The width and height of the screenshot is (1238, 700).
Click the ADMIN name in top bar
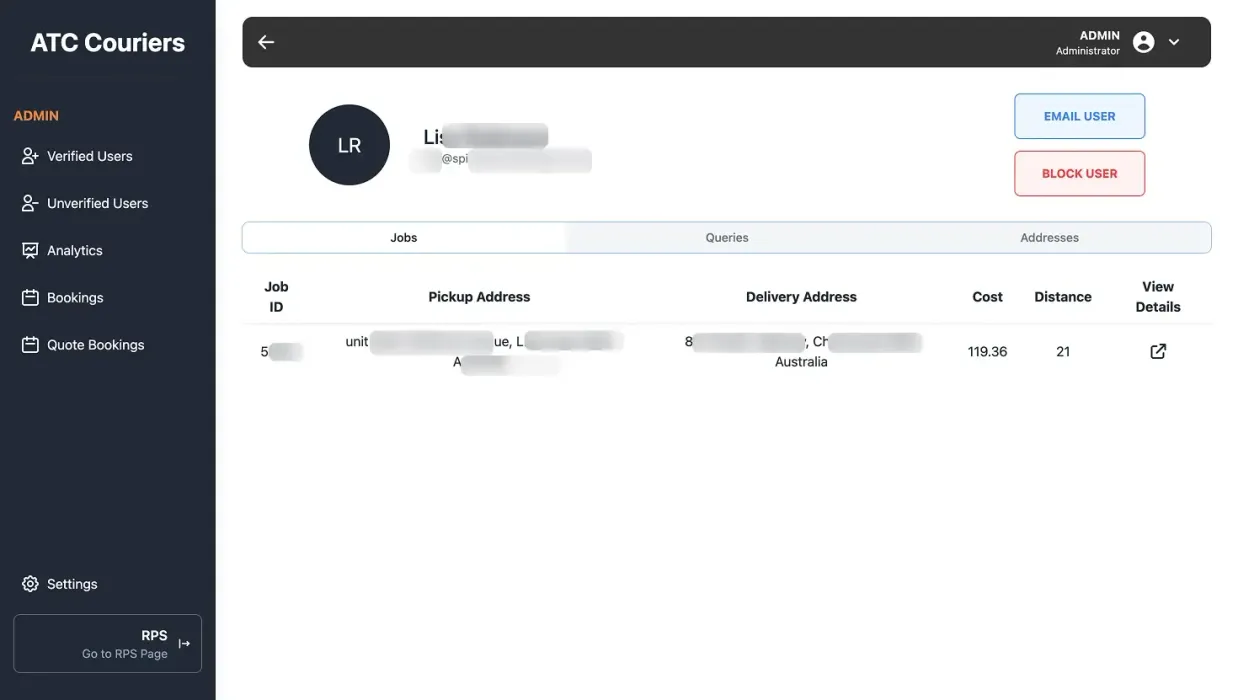1099,35
